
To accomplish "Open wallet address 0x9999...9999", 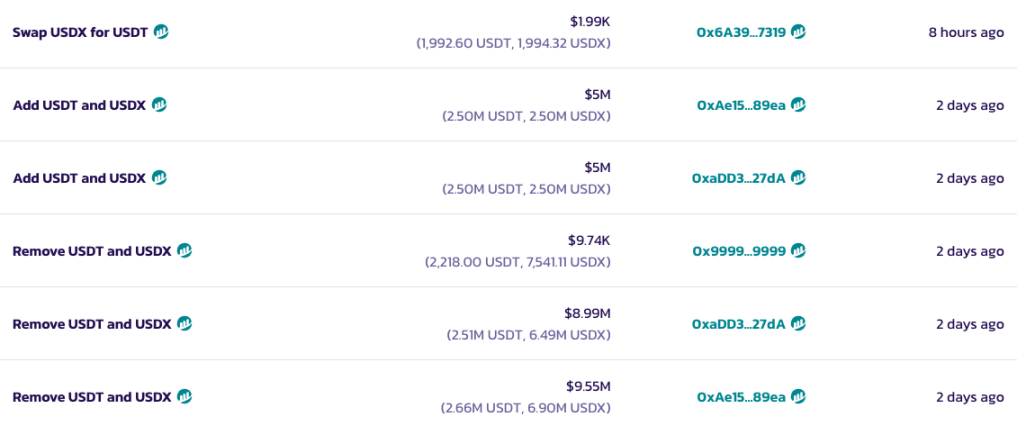I will [739, 250].
